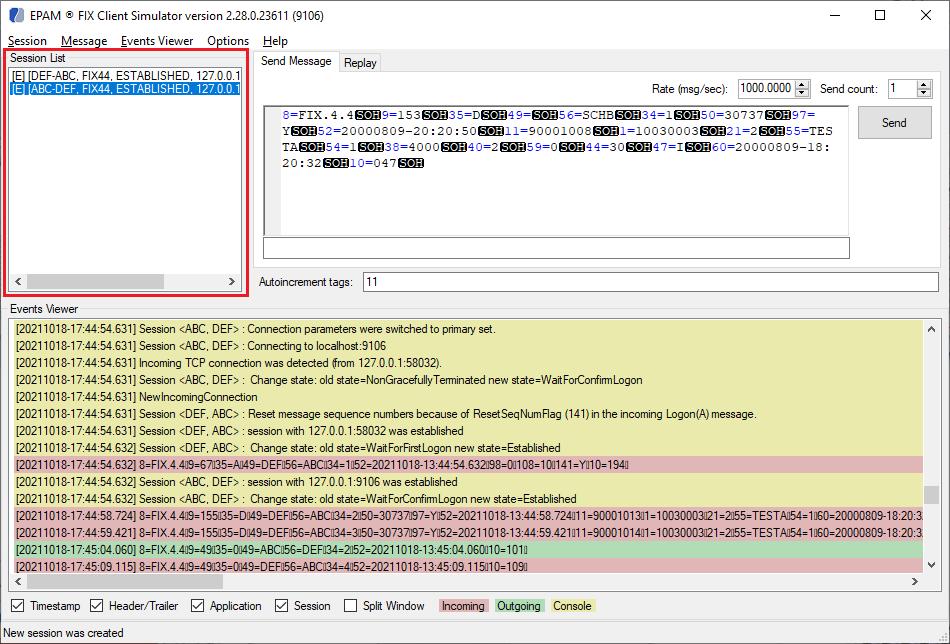Open the Message menu
Image resolution: width=950 pixels, height=644 pixels.
[x=84, y=41]
